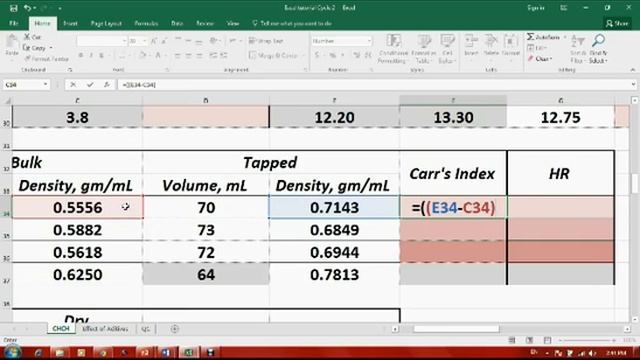Select the CHCH sheet tab

(x=61, y=329)
